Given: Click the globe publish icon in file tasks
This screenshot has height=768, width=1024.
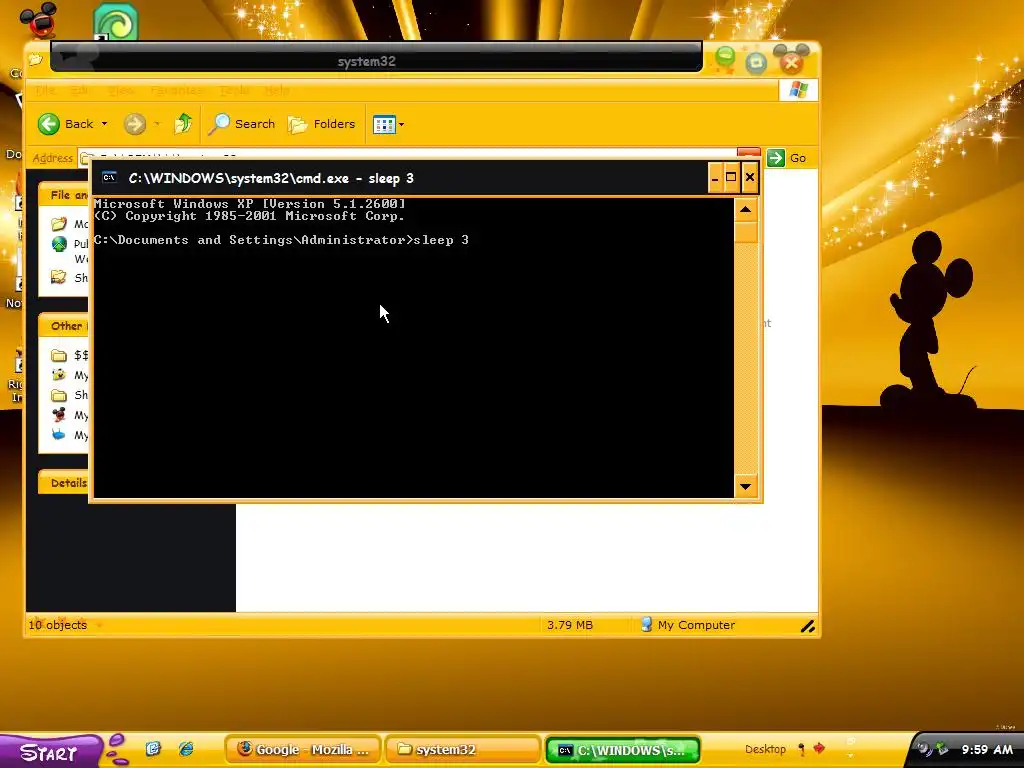Looking at the screenshot, I should 59,244.
